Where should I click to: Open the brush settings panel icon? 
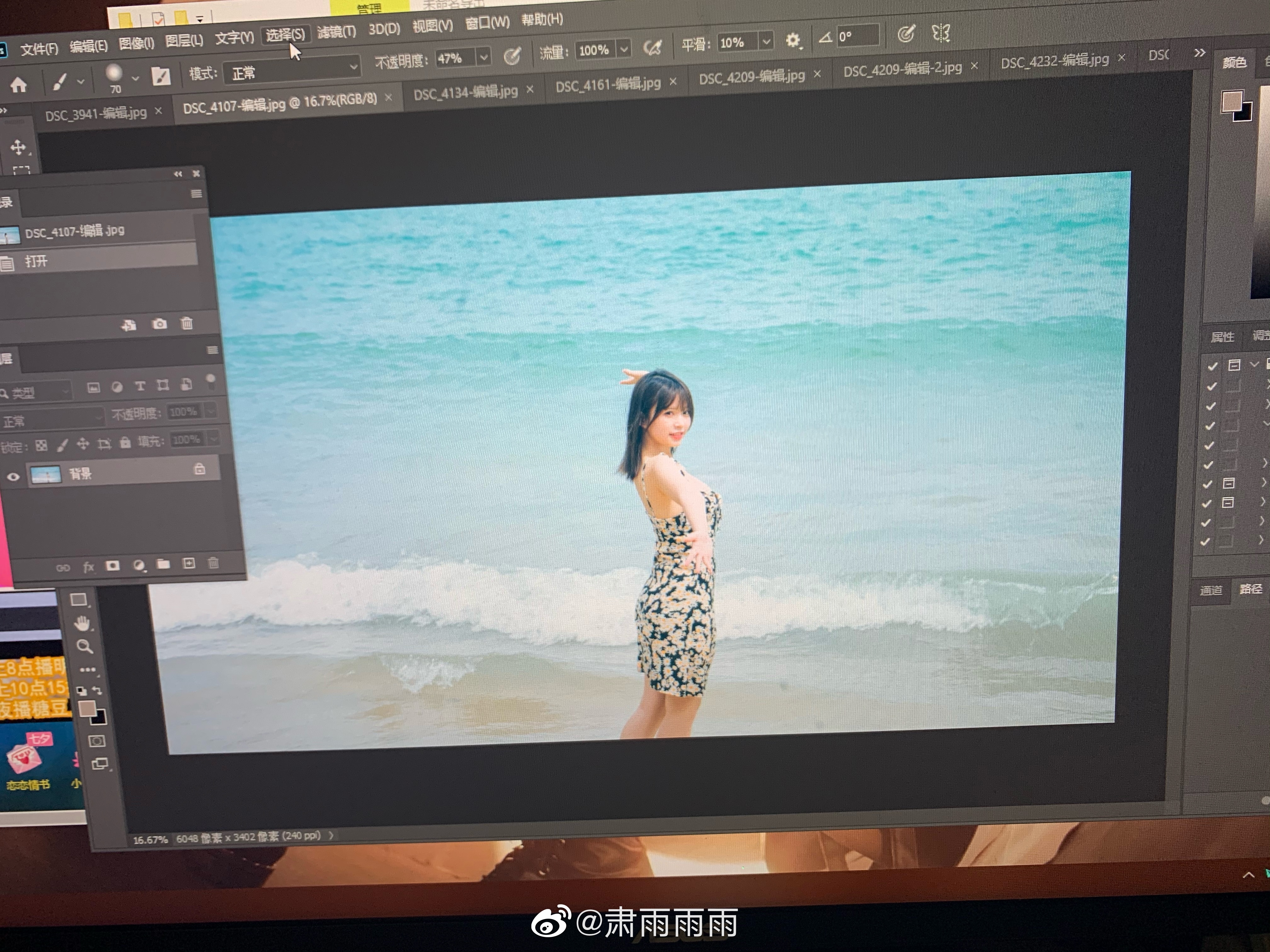pos(161,76)
